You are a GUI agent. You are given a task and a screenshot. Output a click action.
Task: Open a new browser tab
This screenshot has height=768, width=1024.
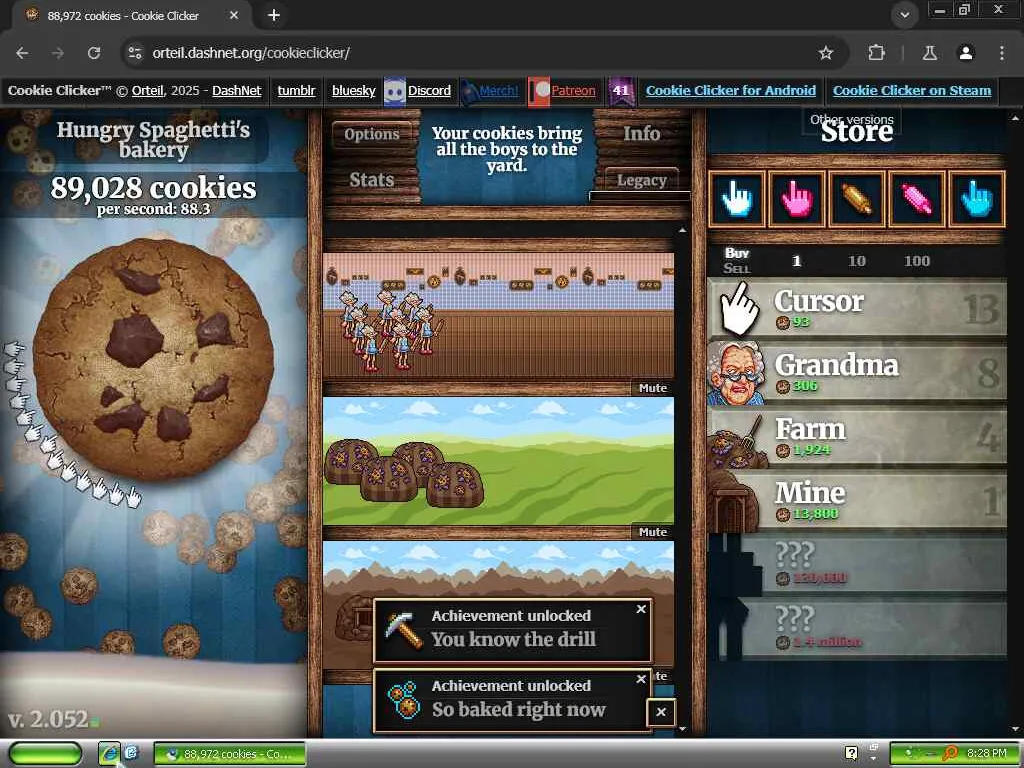pyautogui.click(x=274, y=15)
